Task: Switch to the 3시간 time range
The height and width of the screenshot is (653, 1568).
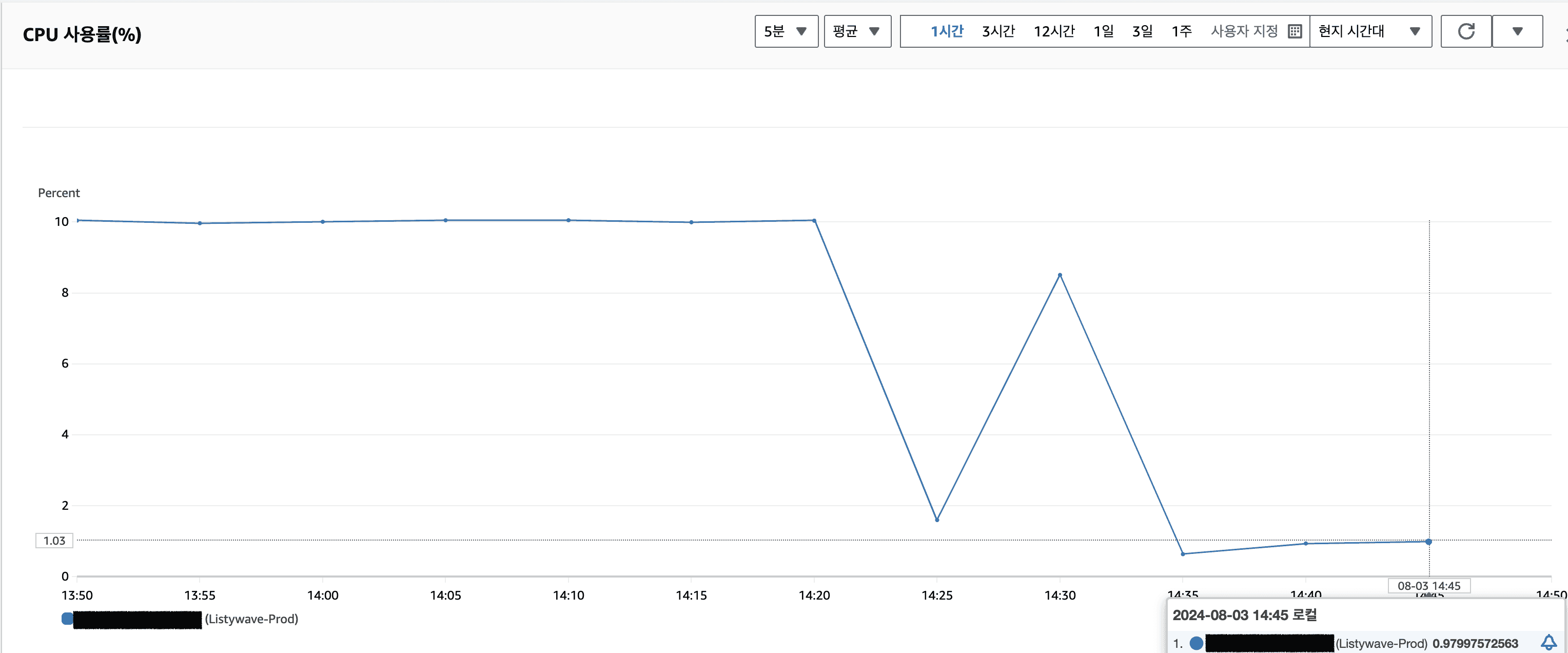Action: click(998, 31)
